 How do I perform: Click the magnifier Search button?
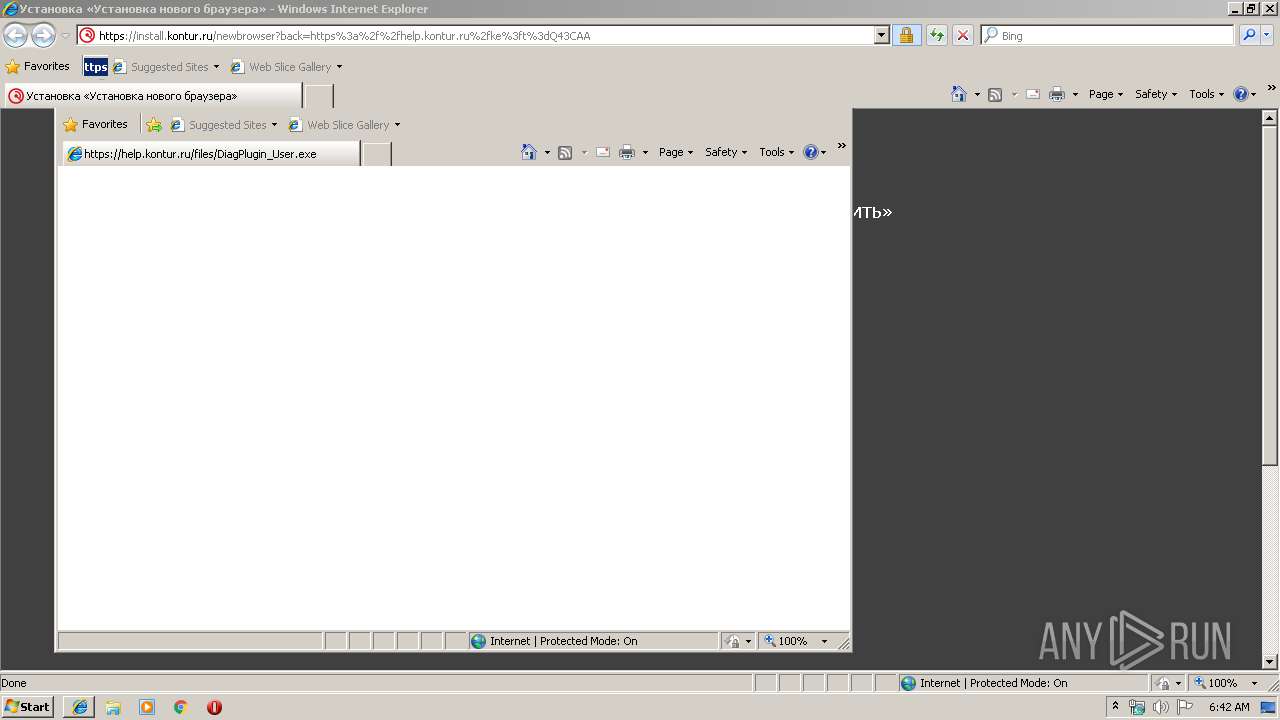coord(1249,35)
